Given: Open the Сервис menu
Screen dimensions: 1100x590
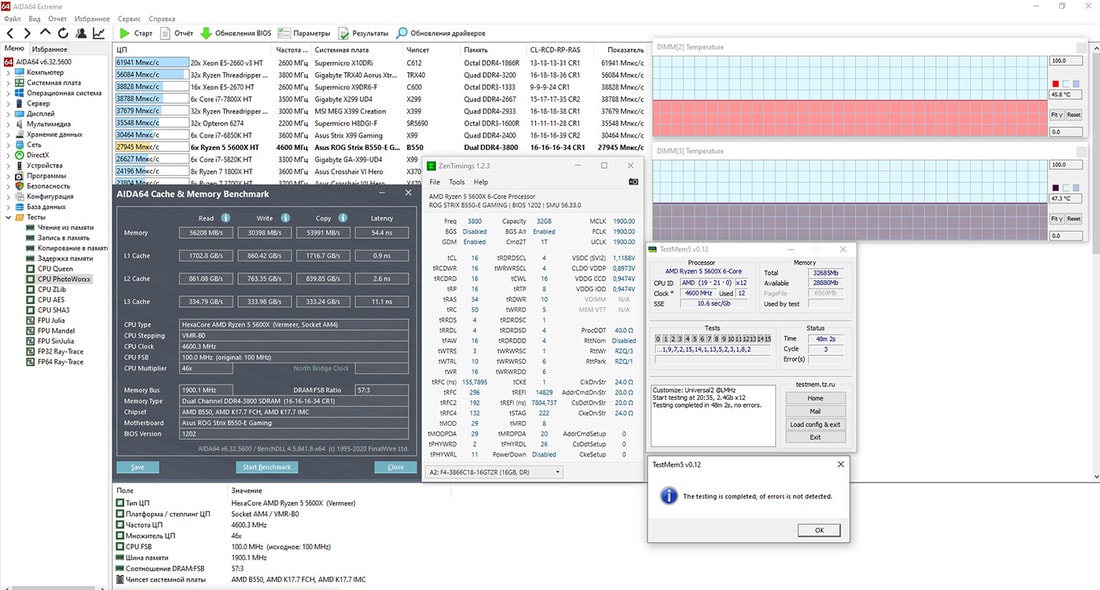Looking at the screenshot, I should [x=129, y=18].
